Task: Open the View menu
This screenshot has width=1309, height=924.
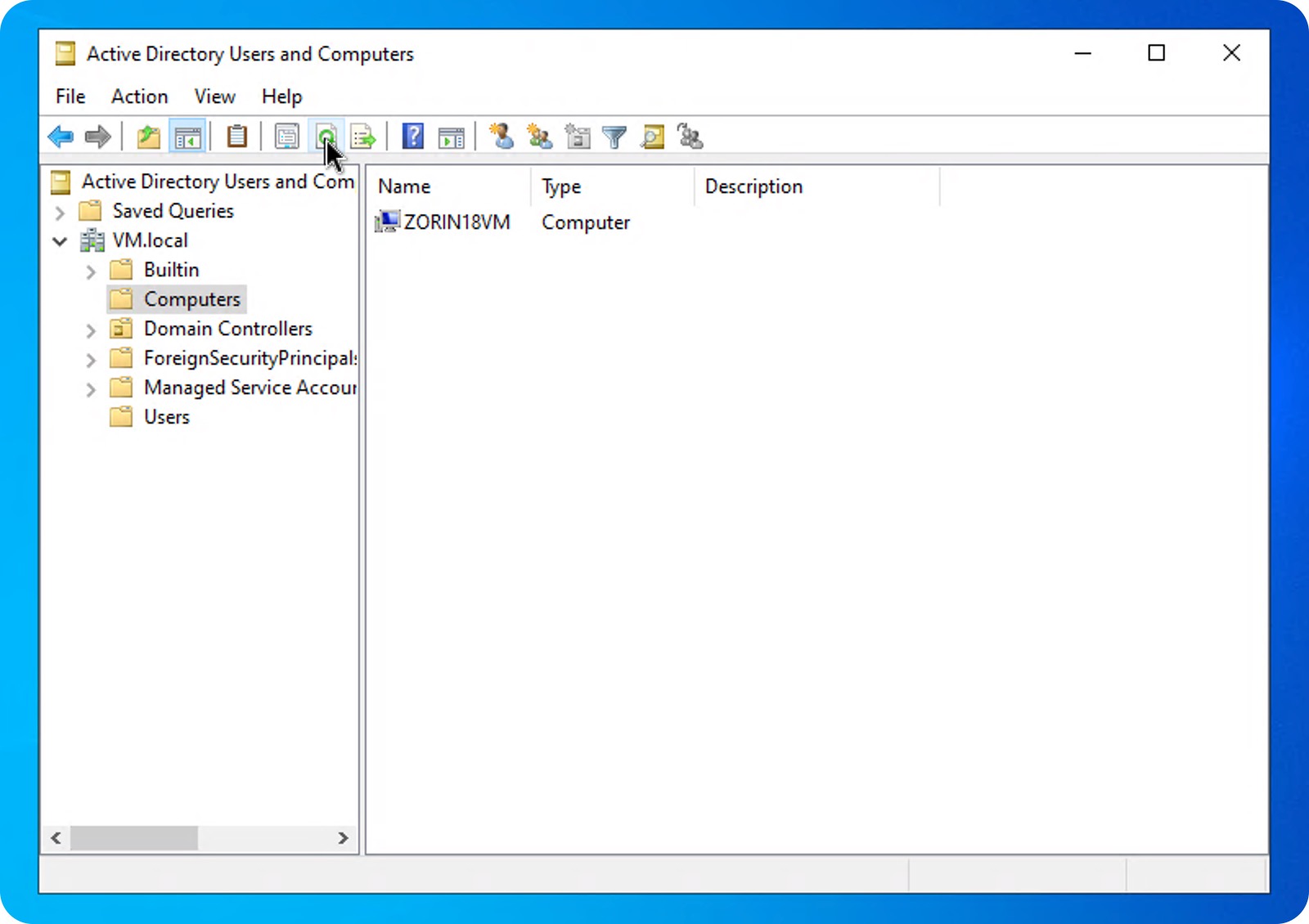Action: (214, 96)
